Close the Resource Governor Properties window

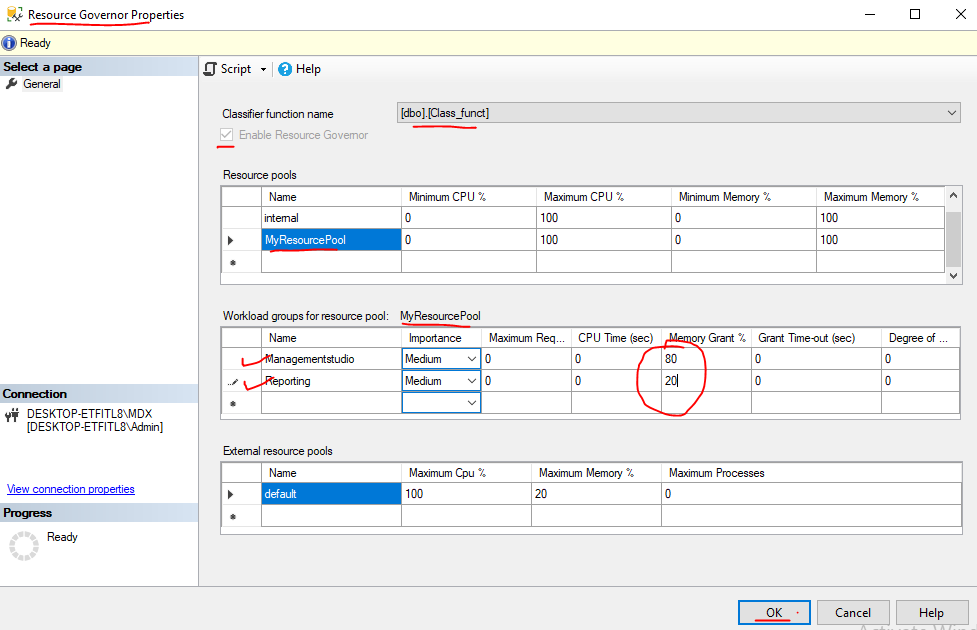coord(961,14)
